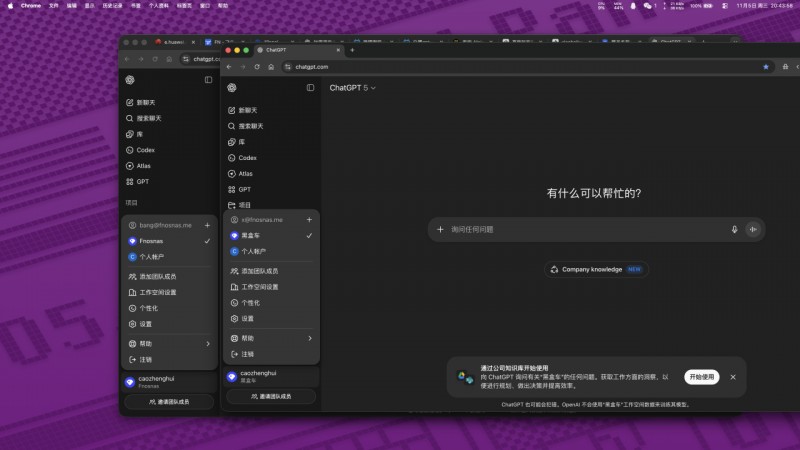This screenshot has height=450, width=800.
Task: Go to home in front Chrome window
Action: click(271, 67)
